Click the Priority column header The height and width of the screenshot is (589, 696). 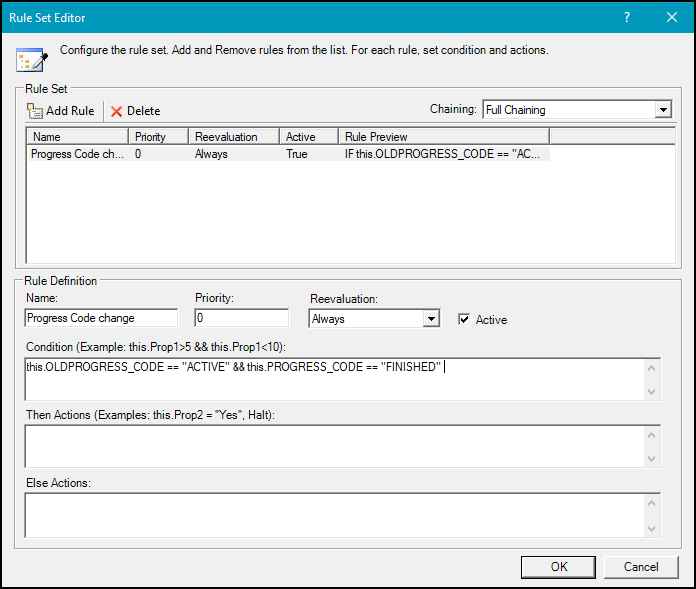pyautogui.click(x=158, y=137)
